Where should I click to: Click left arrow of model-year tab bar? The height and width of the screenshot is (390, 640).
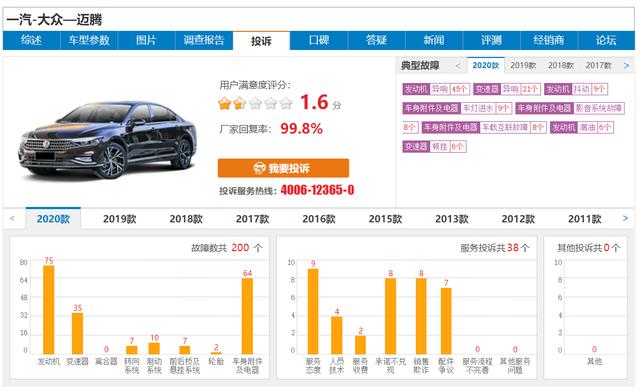(x=12, y=219)
